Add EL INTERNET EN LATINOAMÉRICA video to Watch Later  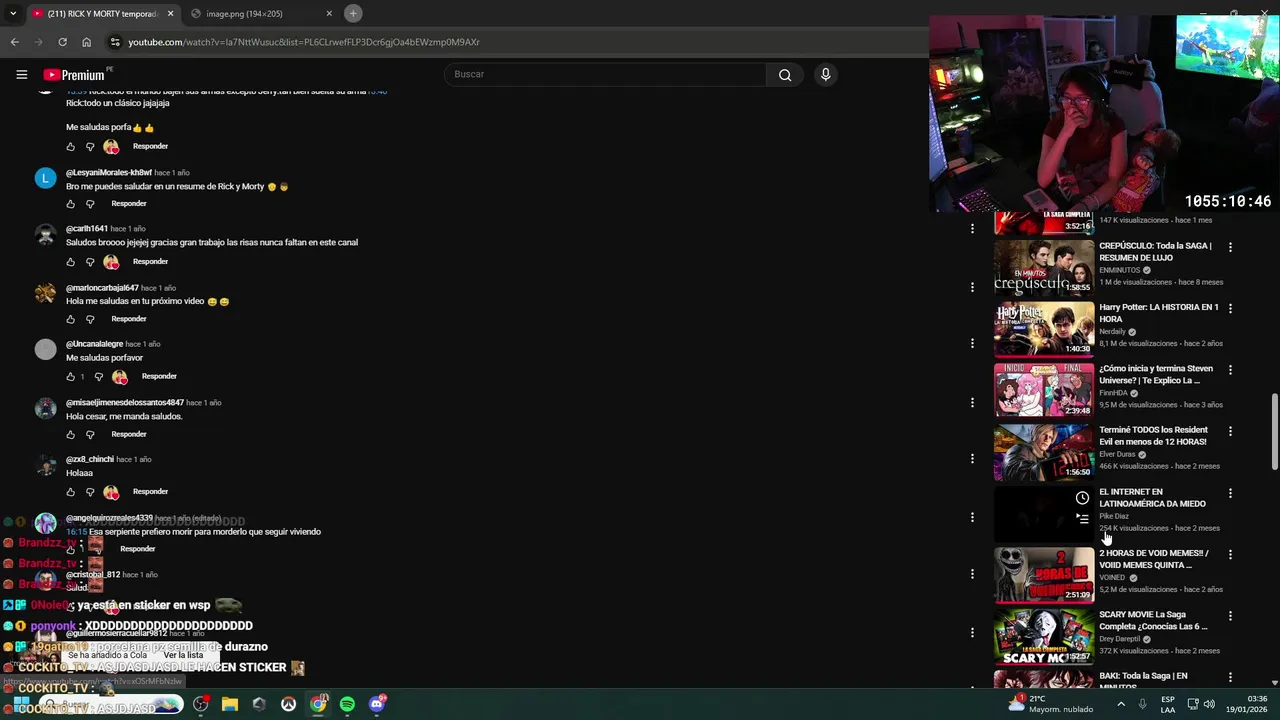pos(1082,498)
